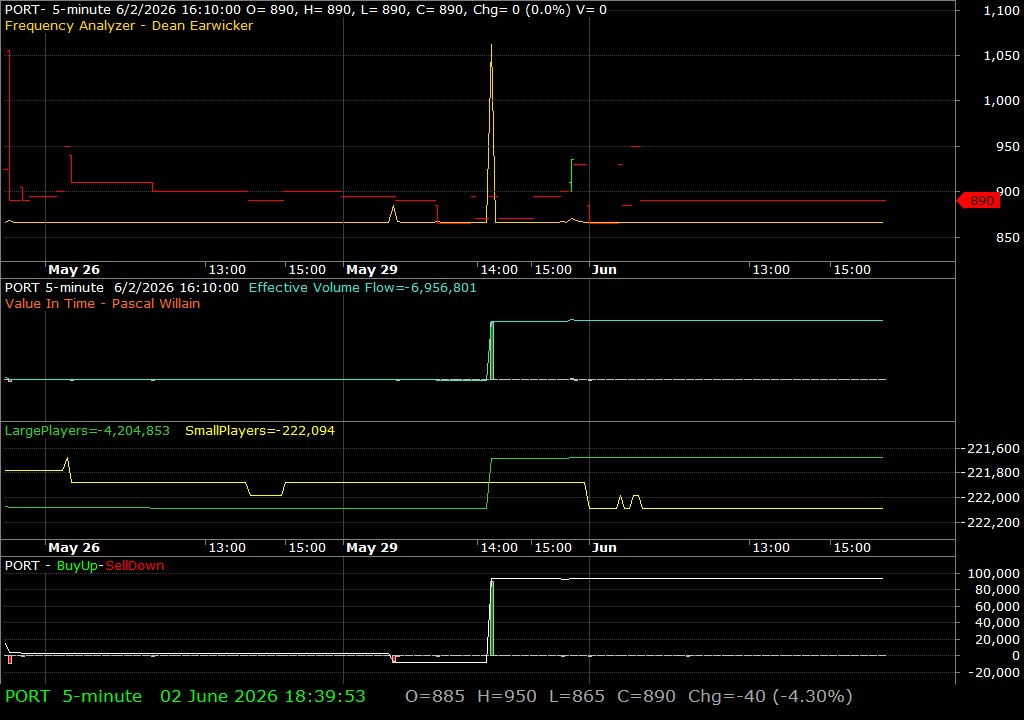Image resolution: width=1024 pixels, height=720 pixels.
Task: Click the LargePlayers=-4,204,853 legend
Action: pyautogui.click(x=87, y=431)
